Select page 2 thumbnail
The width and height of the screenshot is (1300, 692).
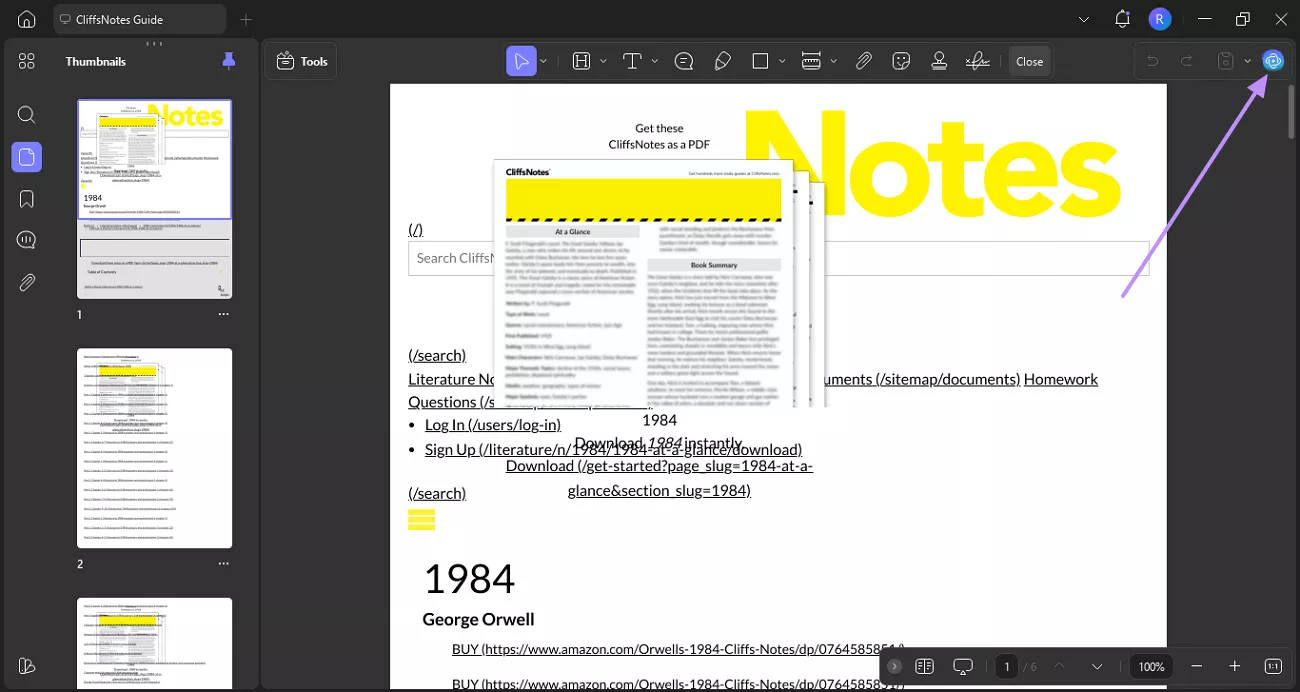click(155, 448)
